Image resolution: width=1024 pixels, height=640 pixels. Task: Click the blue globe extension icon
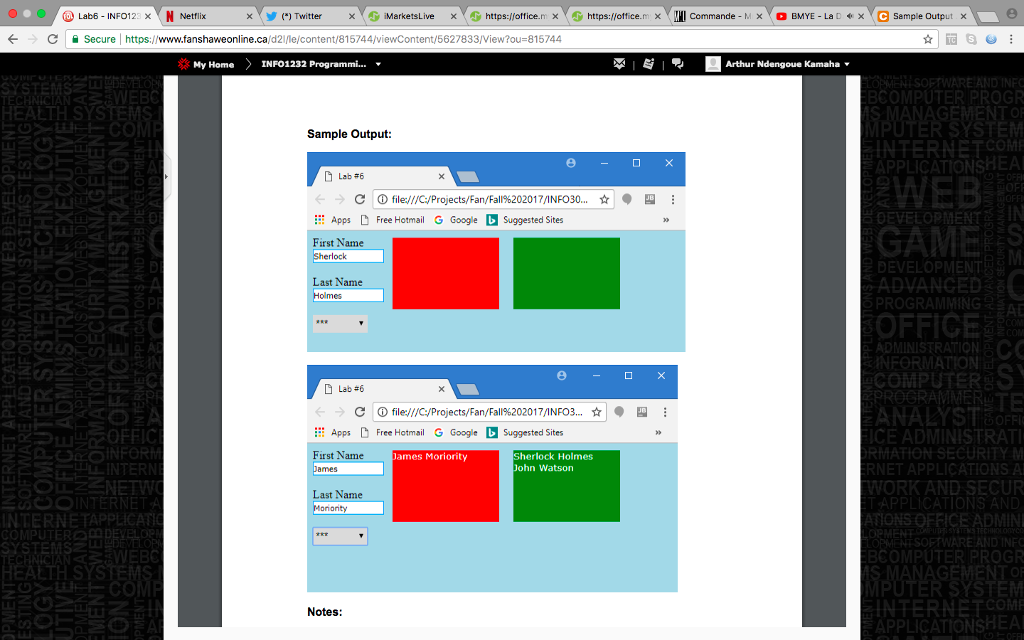(x=991, y=39)
